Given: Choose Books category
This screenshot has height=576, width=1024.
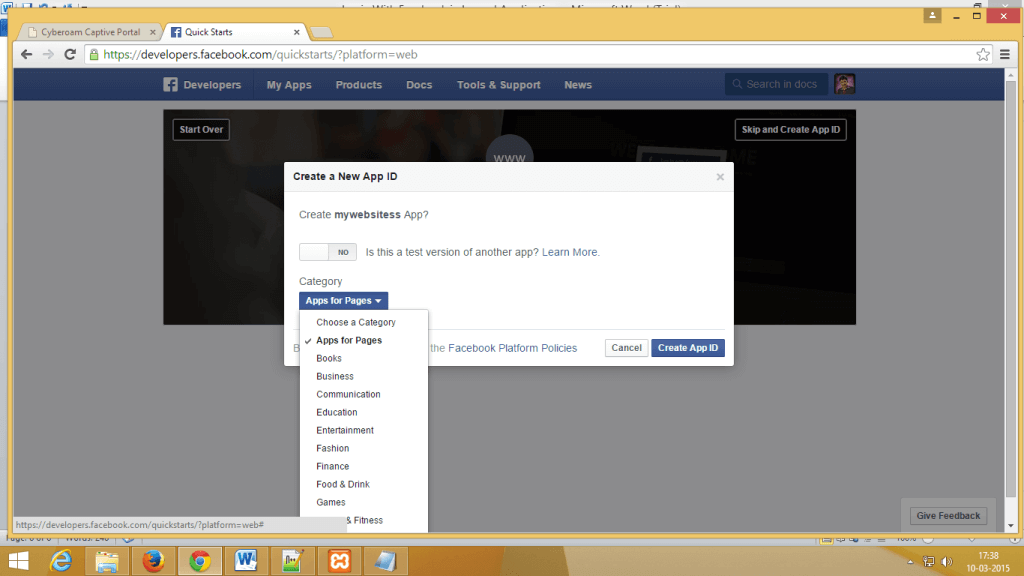Looking at the screenshot, I should [x=364, y=358].
